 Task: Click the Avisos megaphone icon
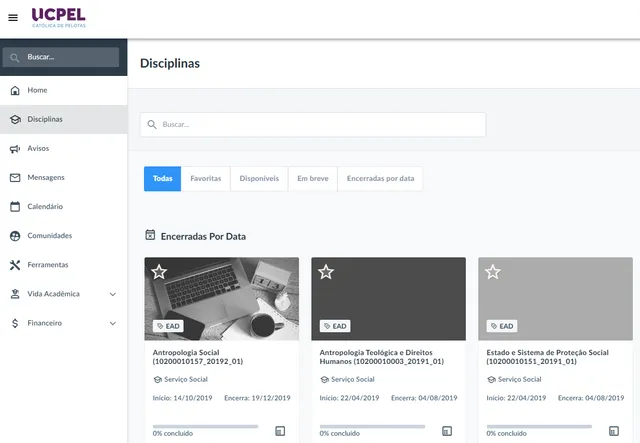(x=15, y=149)
